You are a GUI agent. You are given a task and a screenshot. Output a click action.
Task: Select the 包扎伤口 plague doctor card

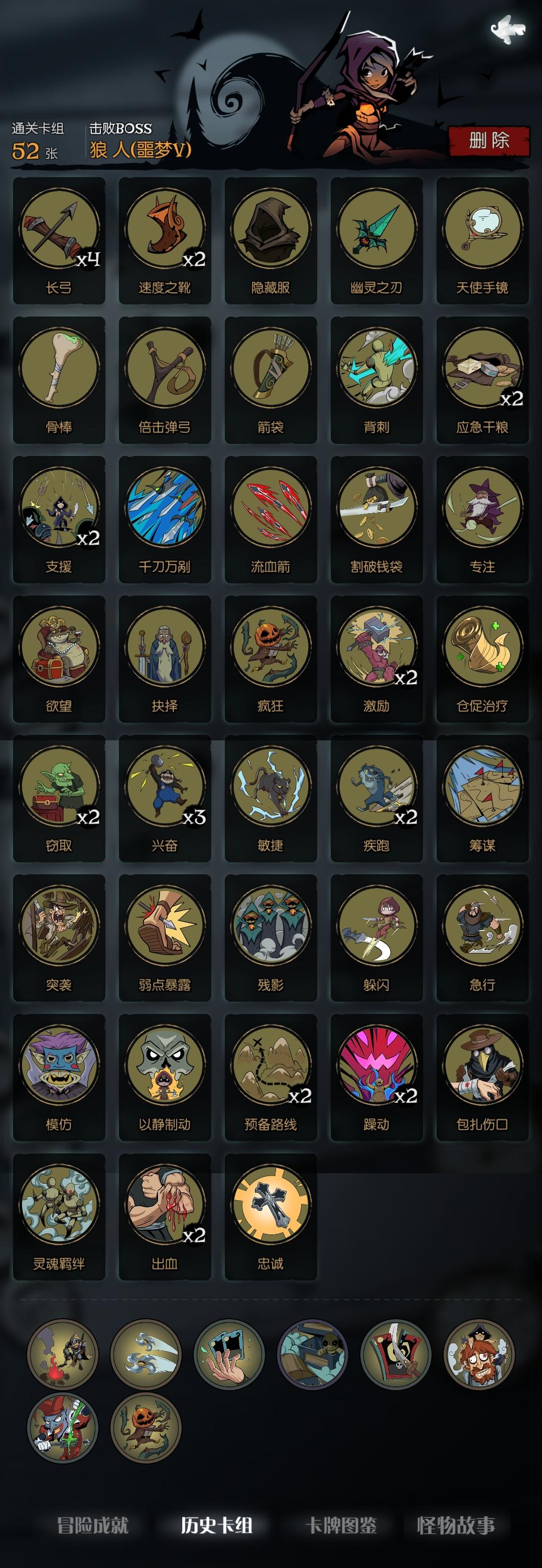pos(482,1077)
